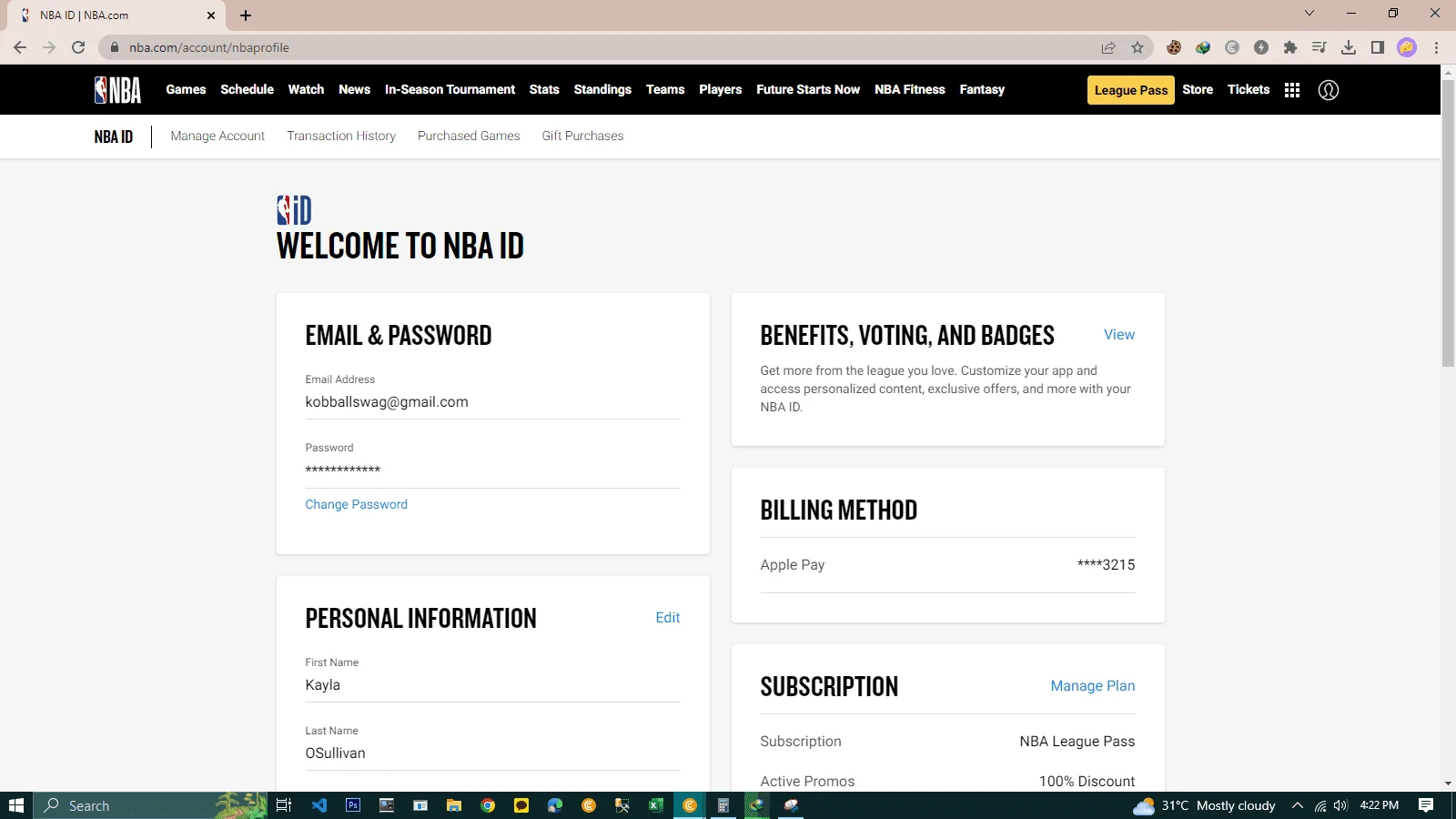1456x819 pixels.
Task: Edit Personal Information
Action: 668,618
